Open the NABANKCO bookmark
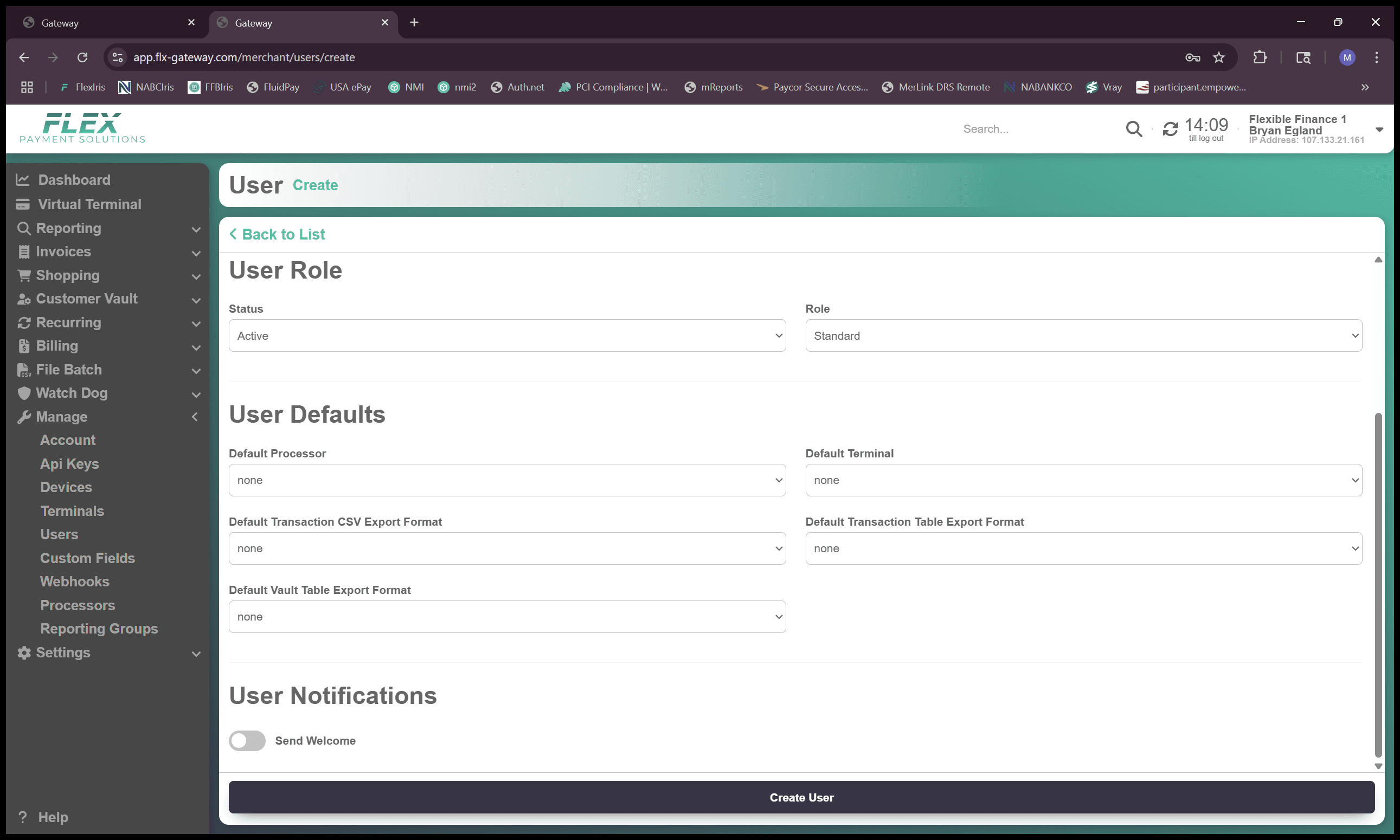 pyautogui.click(x=1038, y=87)
